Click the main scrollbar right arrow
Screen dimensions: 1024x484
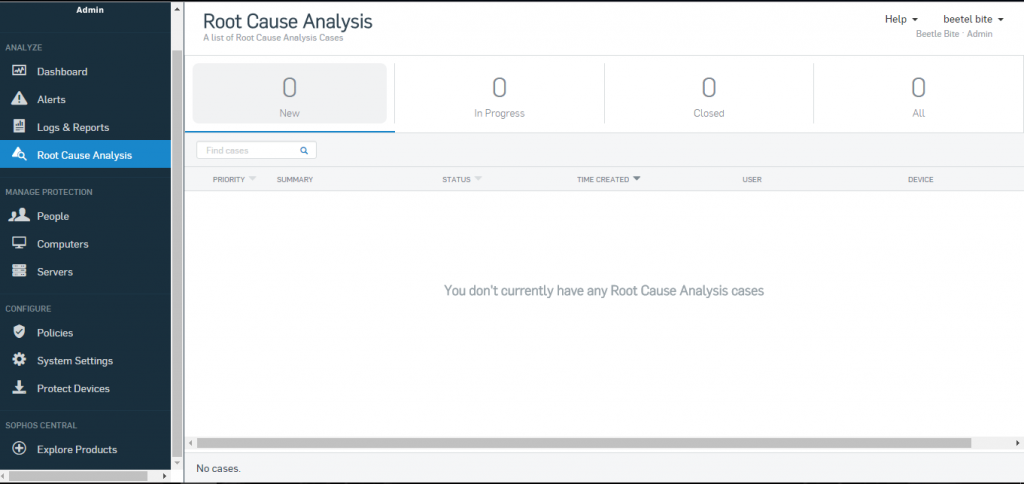1018,443
